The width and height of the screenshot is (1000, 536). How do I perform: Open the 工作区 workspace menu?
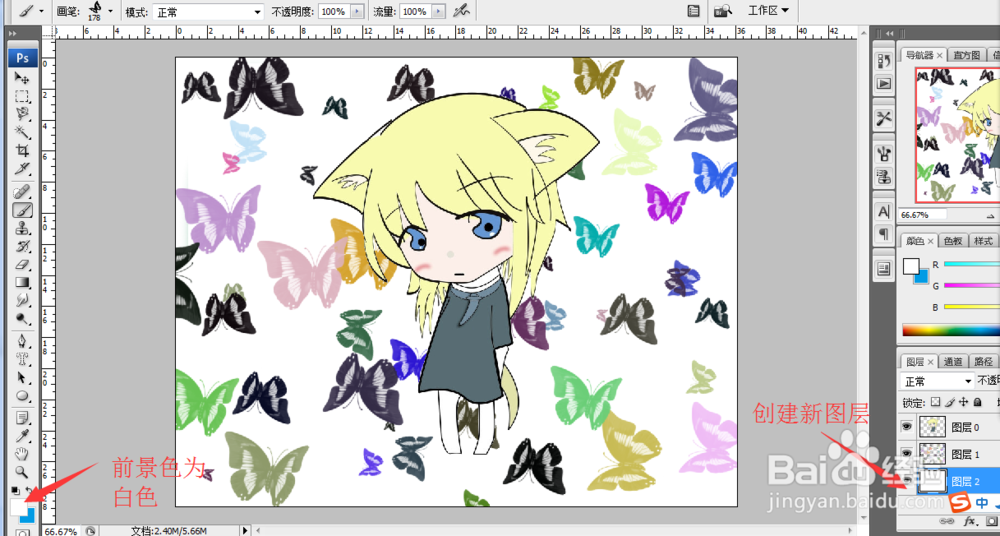point(768,10)
